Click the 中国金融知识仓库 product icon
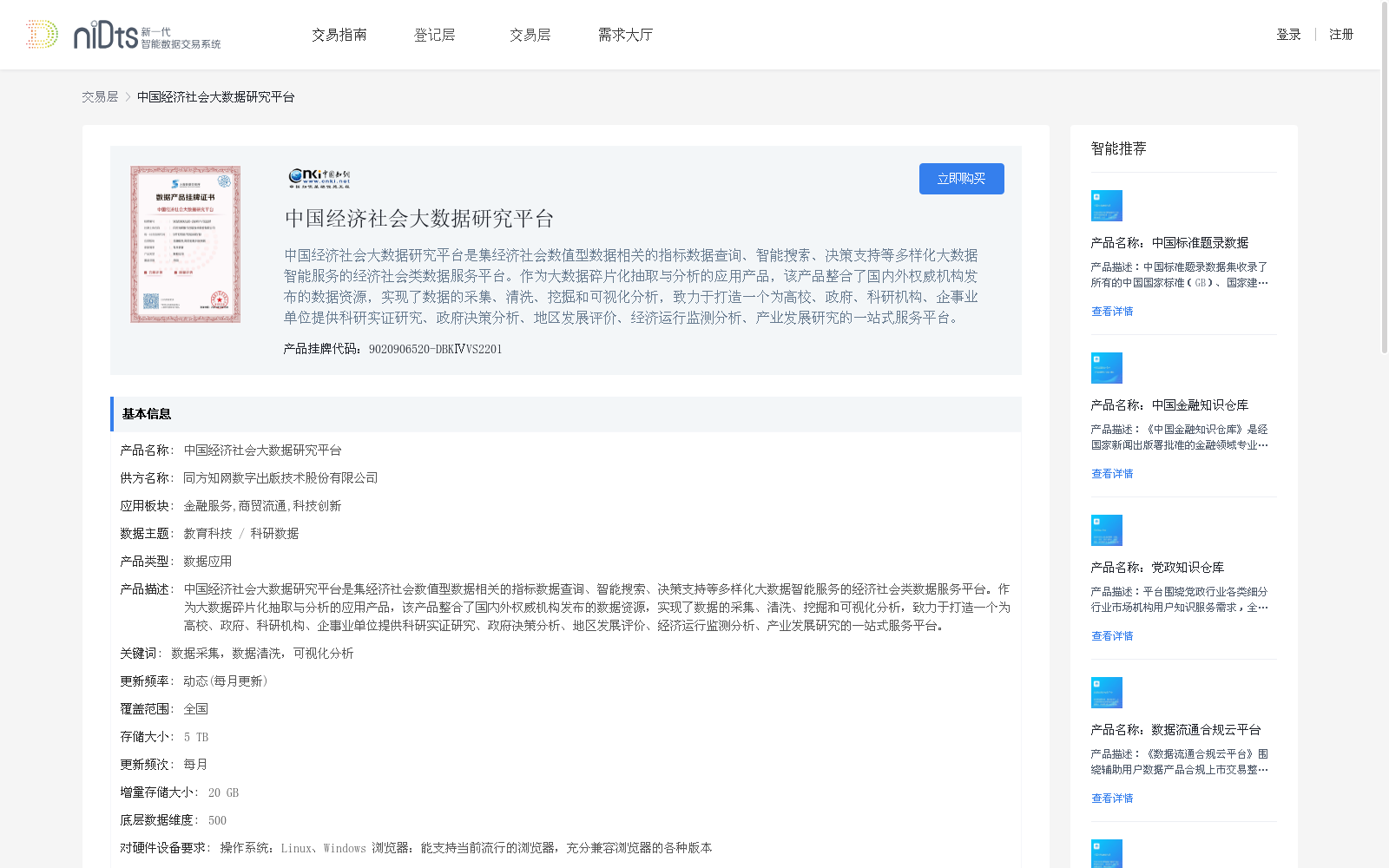This screenshot has width=1389, height=868. tap(1107, 368)
